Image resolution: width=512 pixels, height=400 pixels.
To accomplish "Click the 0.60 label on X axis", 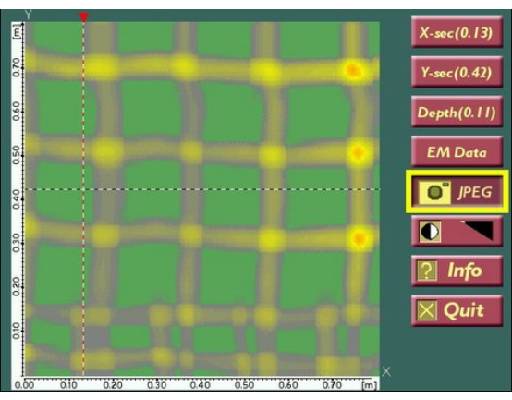I will pyautogui.click(x=288, y=385).
